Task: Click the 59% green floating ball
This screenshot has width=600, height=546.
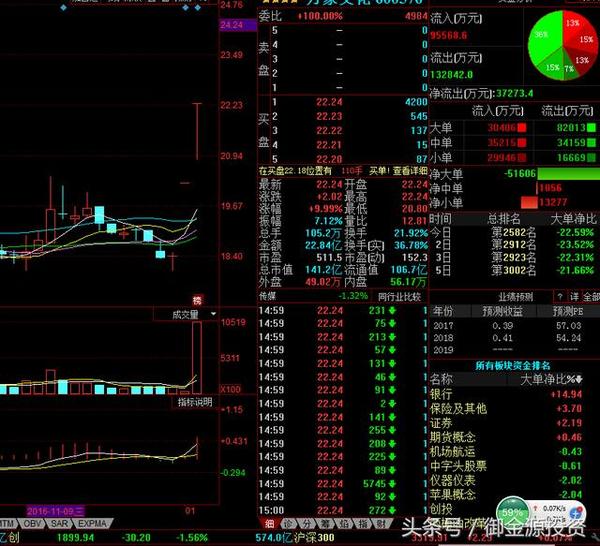Action: point(512,512)
